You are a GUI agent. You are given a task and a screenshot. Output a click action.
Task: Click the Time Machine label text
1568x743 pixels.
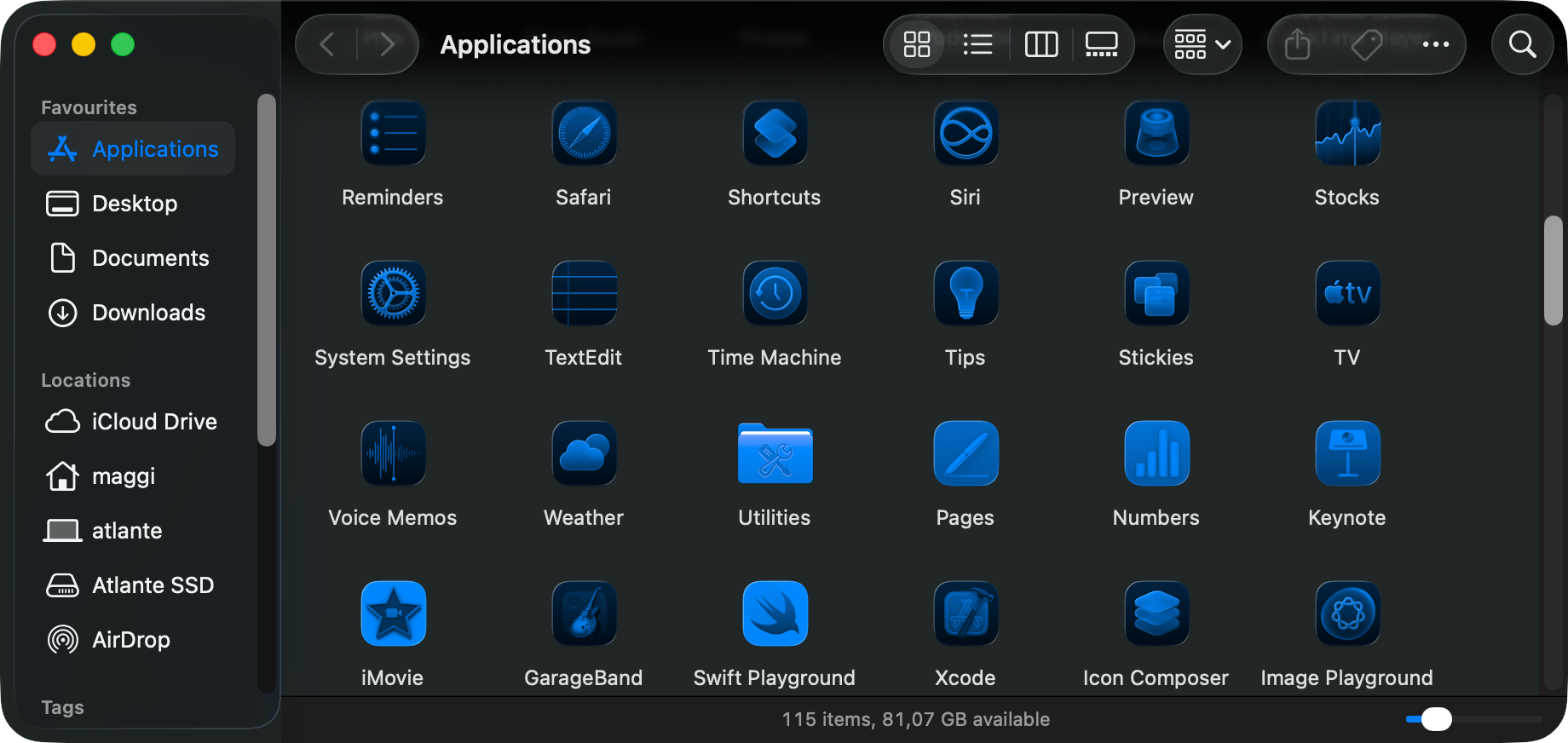click(775, 357)
